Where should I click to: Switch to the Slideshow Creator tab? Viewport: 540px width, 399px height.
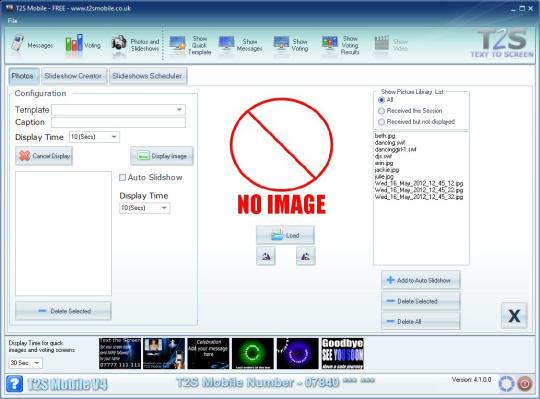[x=73, y=76]
